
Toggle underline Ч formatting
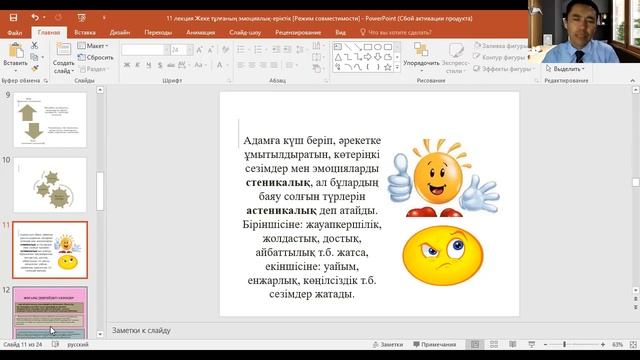(x=149, y=65)
